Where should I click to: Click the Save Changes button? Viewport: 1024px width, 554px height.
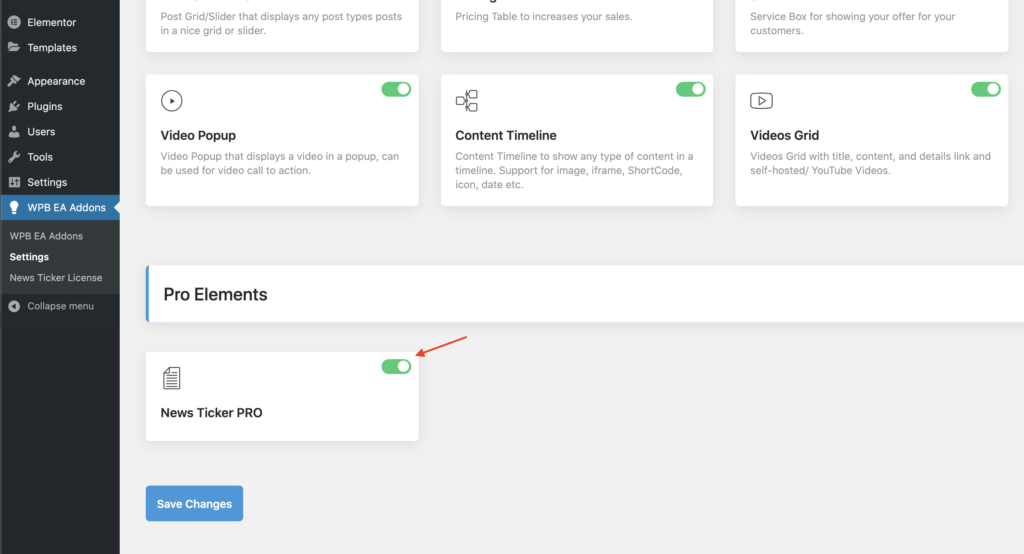pyautogui.click(x=195, y=504)
